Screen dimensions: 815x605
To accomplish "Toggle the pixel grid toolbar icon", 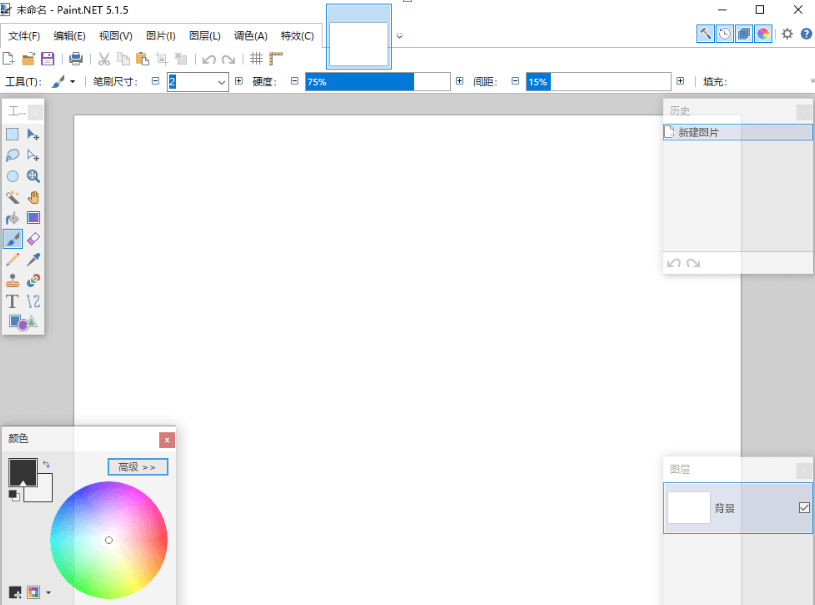I will point(257,58).
